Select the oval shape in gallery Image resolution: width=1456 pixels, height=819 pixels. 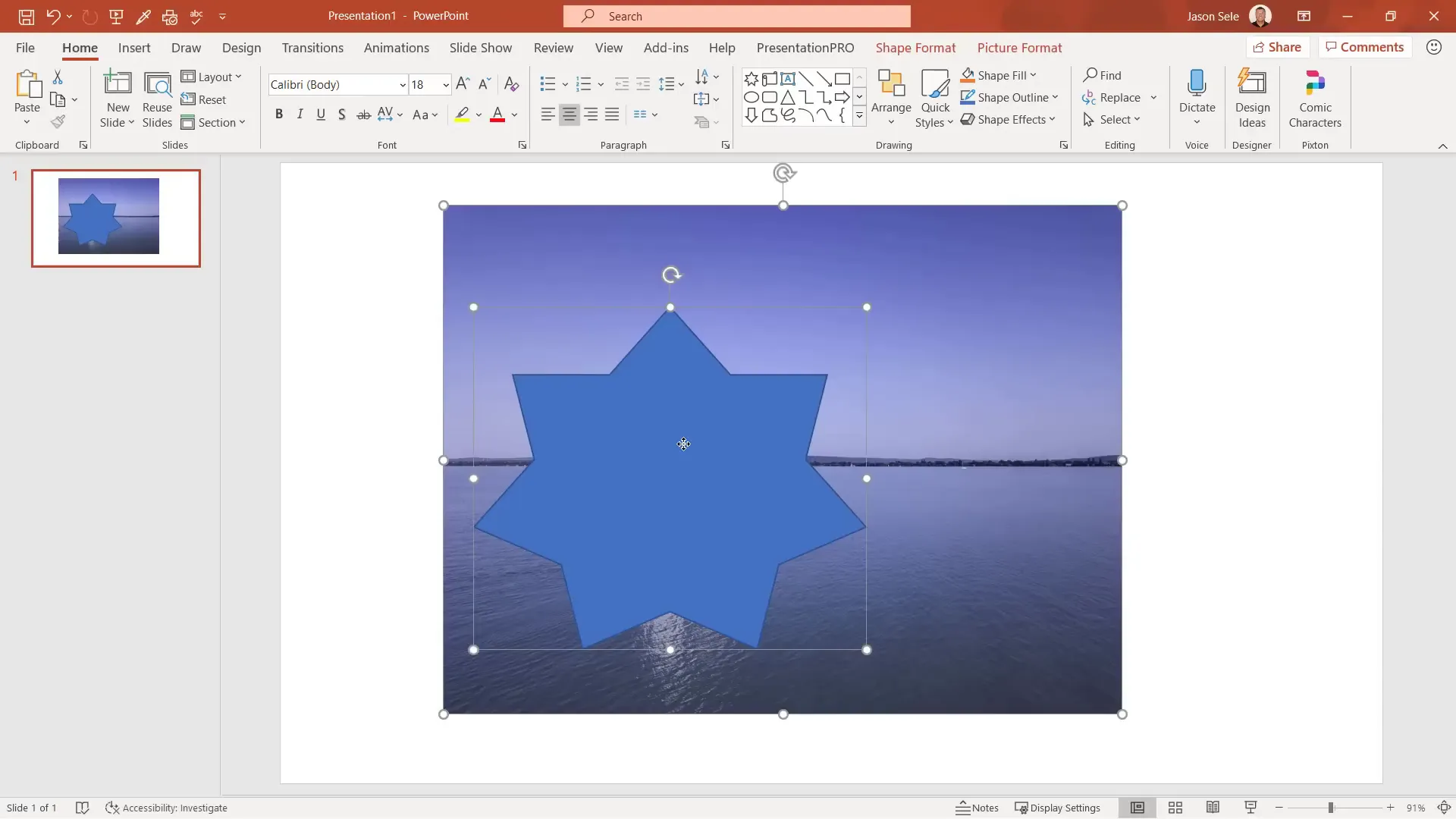tap(751, 97)
